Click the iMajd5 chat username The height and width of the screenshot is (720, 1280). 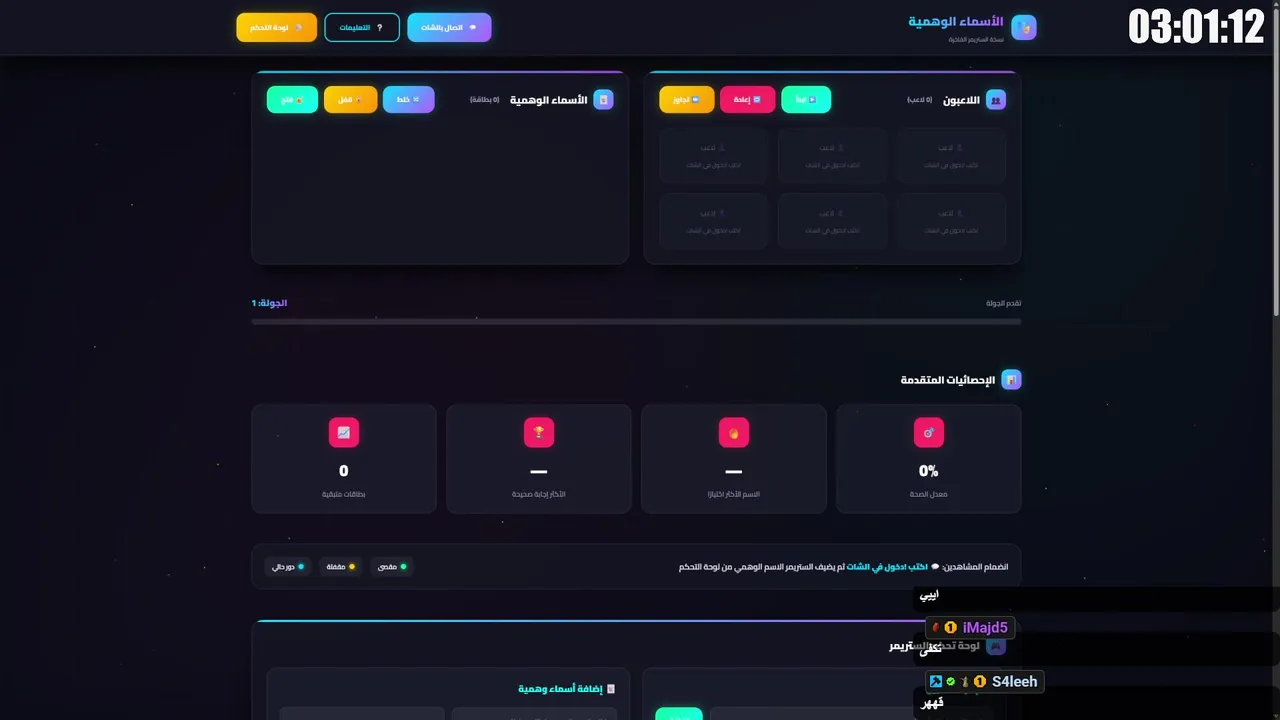[x=985, y=628]
